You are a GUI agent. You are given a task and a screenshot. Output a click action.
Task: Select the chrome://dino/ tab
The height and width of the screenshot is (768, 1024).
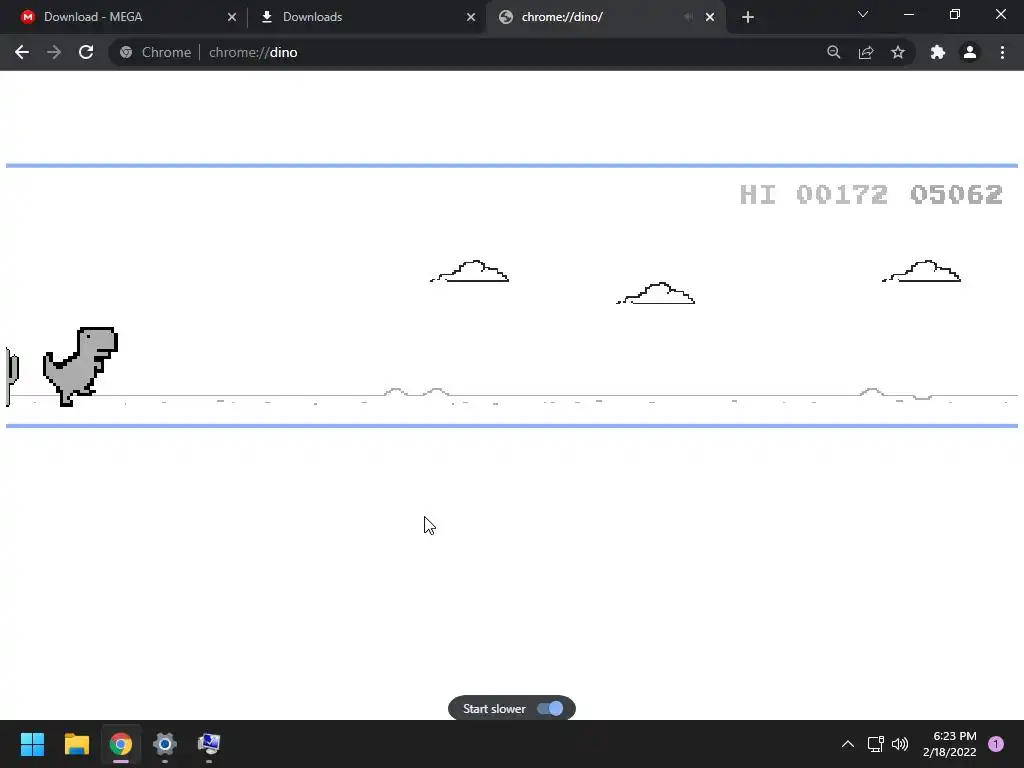605,17
